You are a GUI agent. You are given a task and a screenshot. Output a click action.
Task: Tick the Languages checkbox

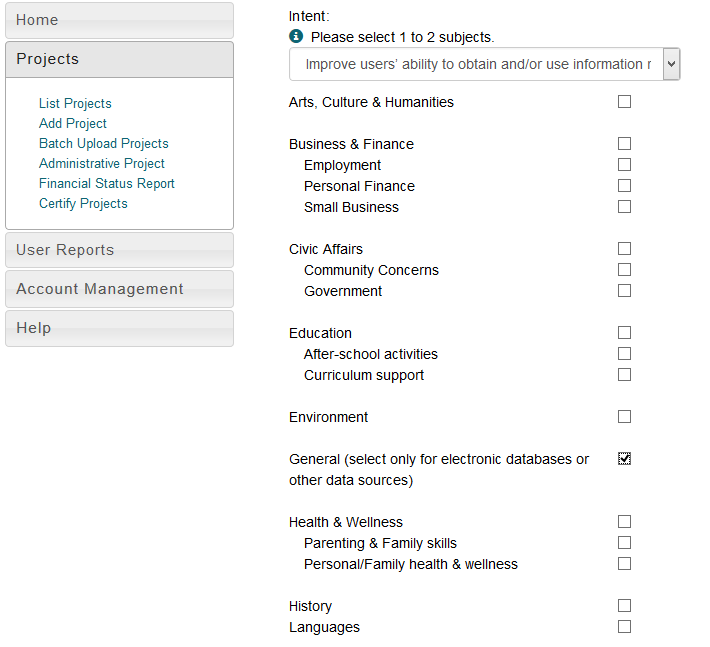coord(624,627)
